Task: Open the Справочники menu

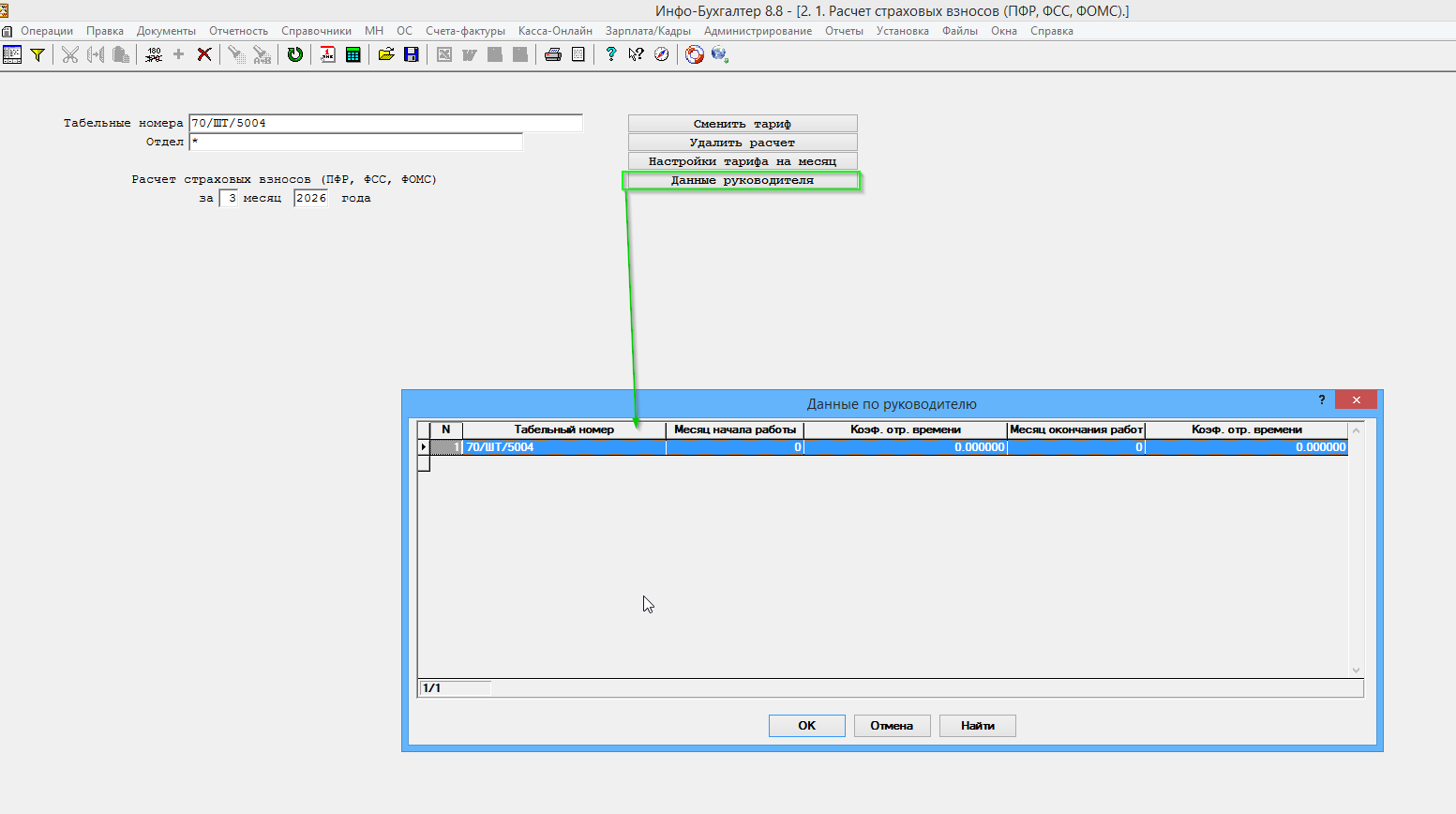Action: (316, 31)
